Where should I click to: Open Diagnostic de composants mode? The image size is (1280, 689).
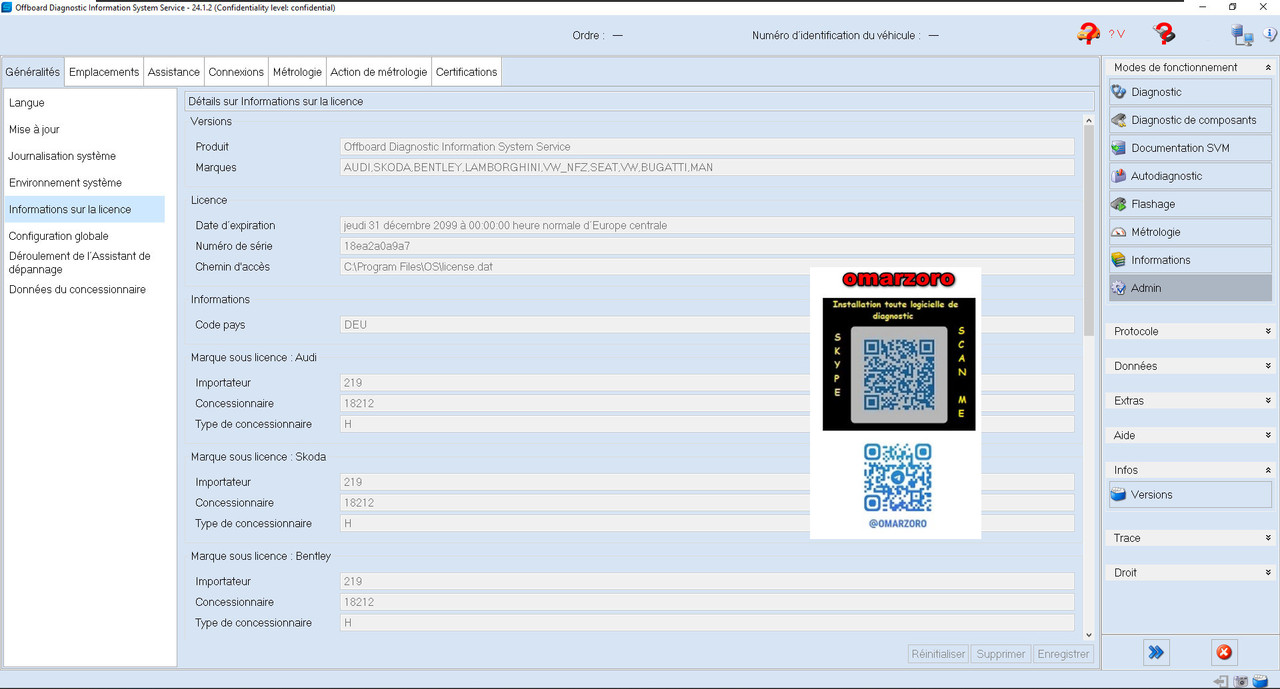tap(1190, 120)
